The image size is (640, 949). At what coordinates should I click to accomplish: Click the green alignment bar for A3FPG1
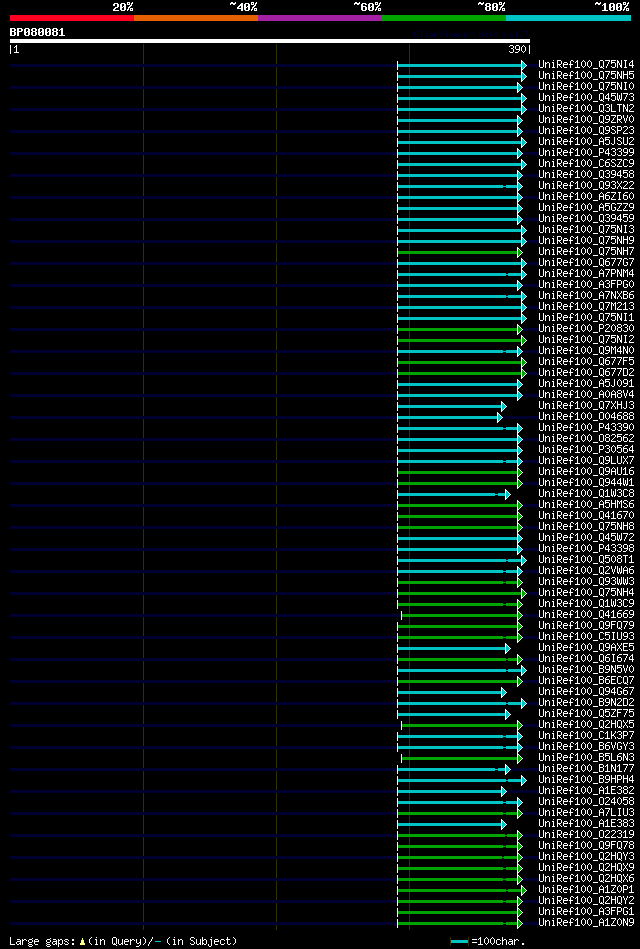460,912
